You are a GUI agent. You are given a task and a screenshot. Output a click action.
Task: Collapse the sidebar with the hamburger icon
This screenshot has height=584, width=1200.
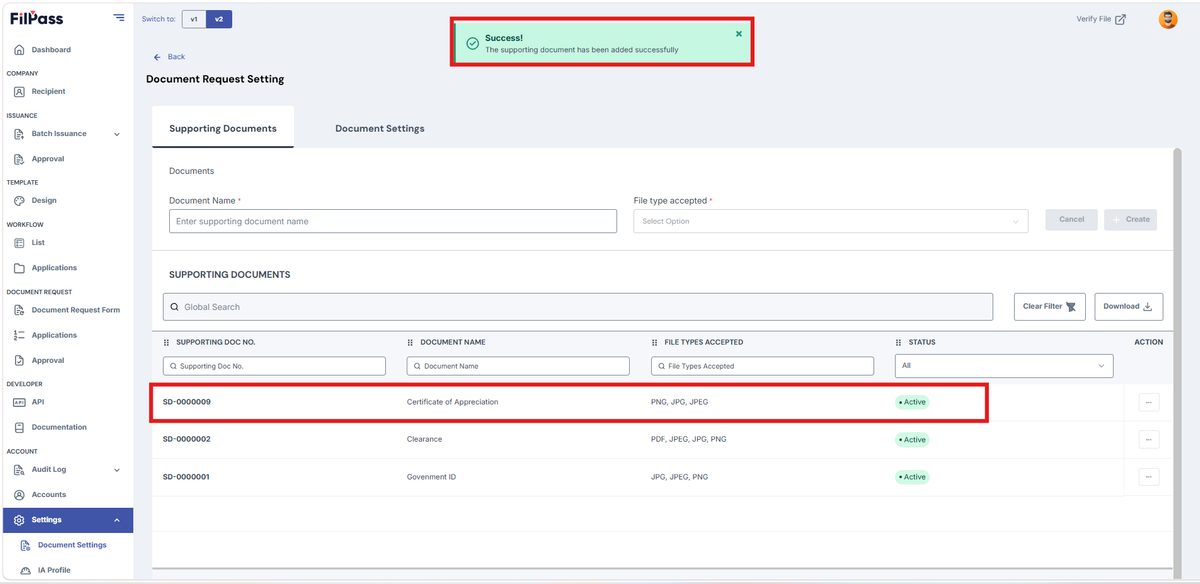coord(119,17)
